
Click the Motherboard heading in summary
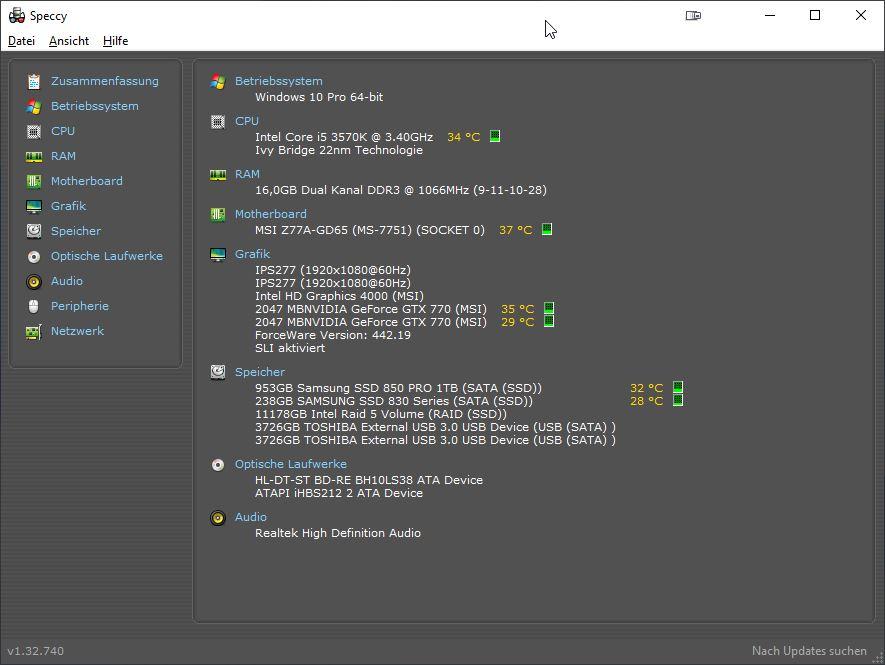[x=270, y=214]
